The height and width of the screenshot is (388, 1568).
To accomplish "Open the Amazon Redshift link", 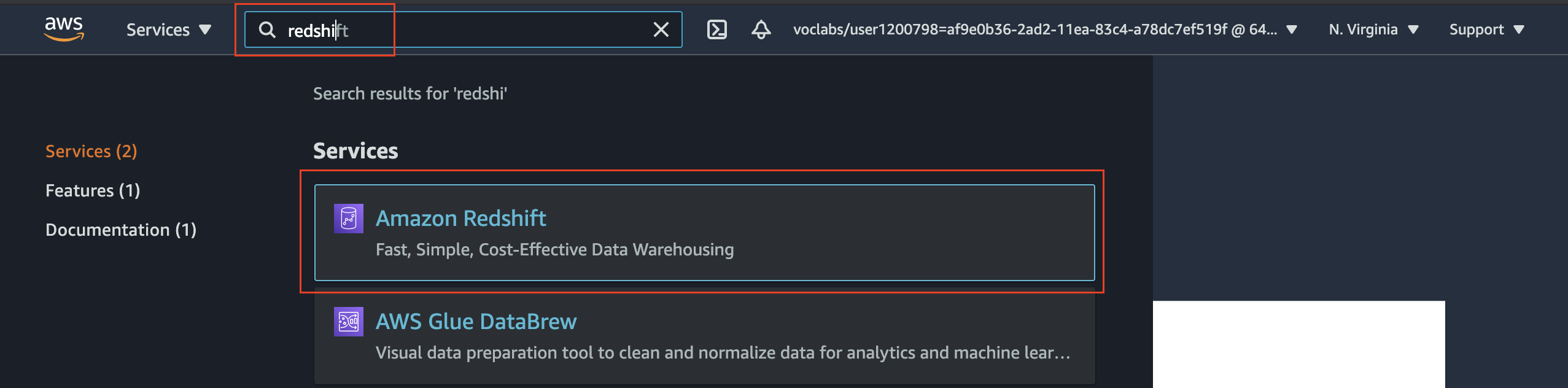I will [x=460, y=219].
